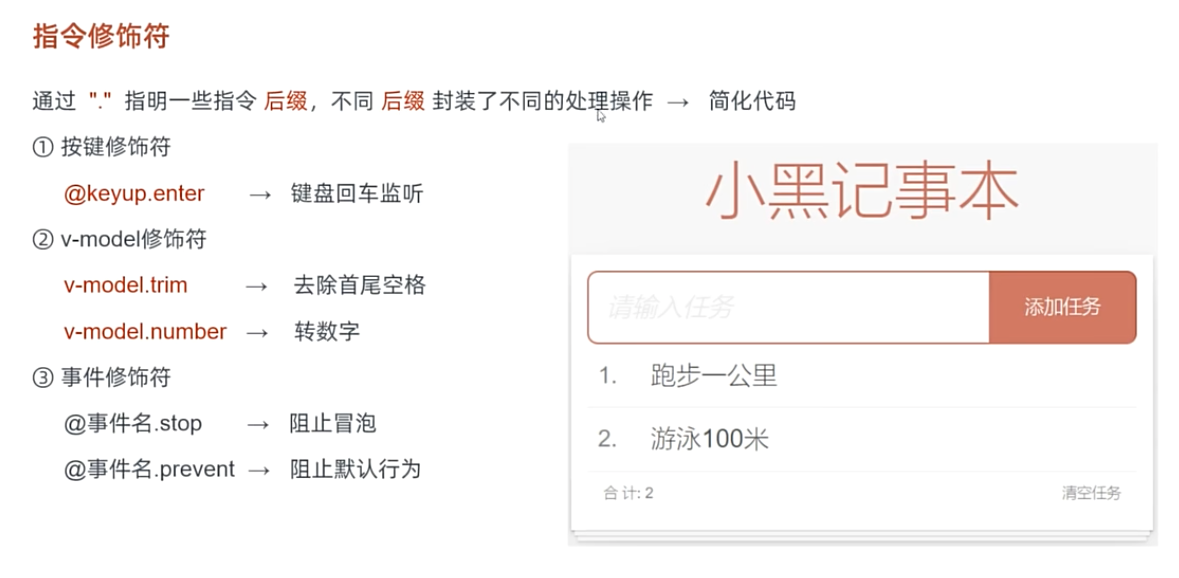Click the 清空任务 link
The image size is (1179, 578).
pos(1091,493)
